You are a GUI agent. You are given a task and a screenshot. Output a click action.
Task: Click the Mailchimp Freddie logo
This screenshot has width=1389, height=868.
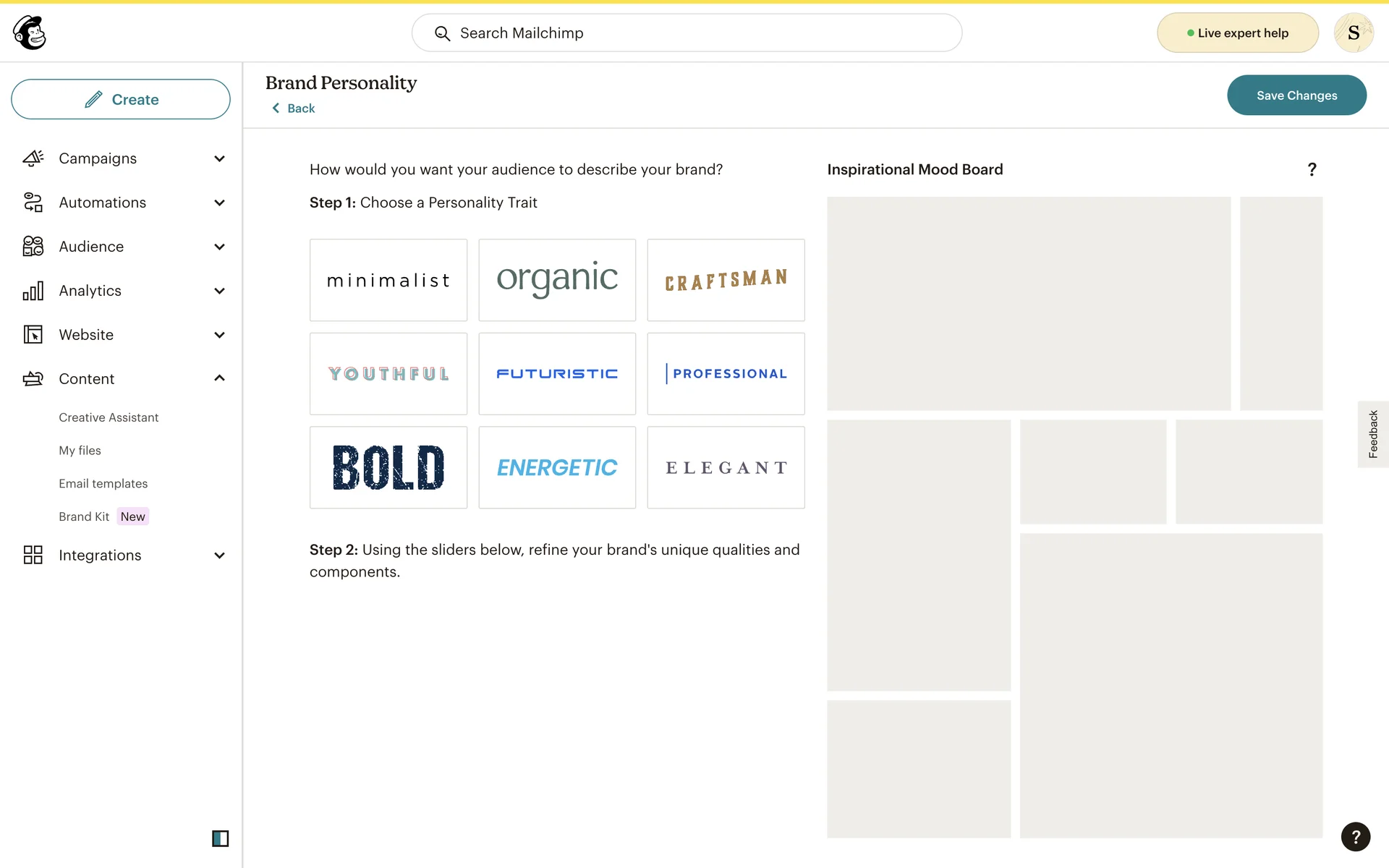[x=30, y=33]
